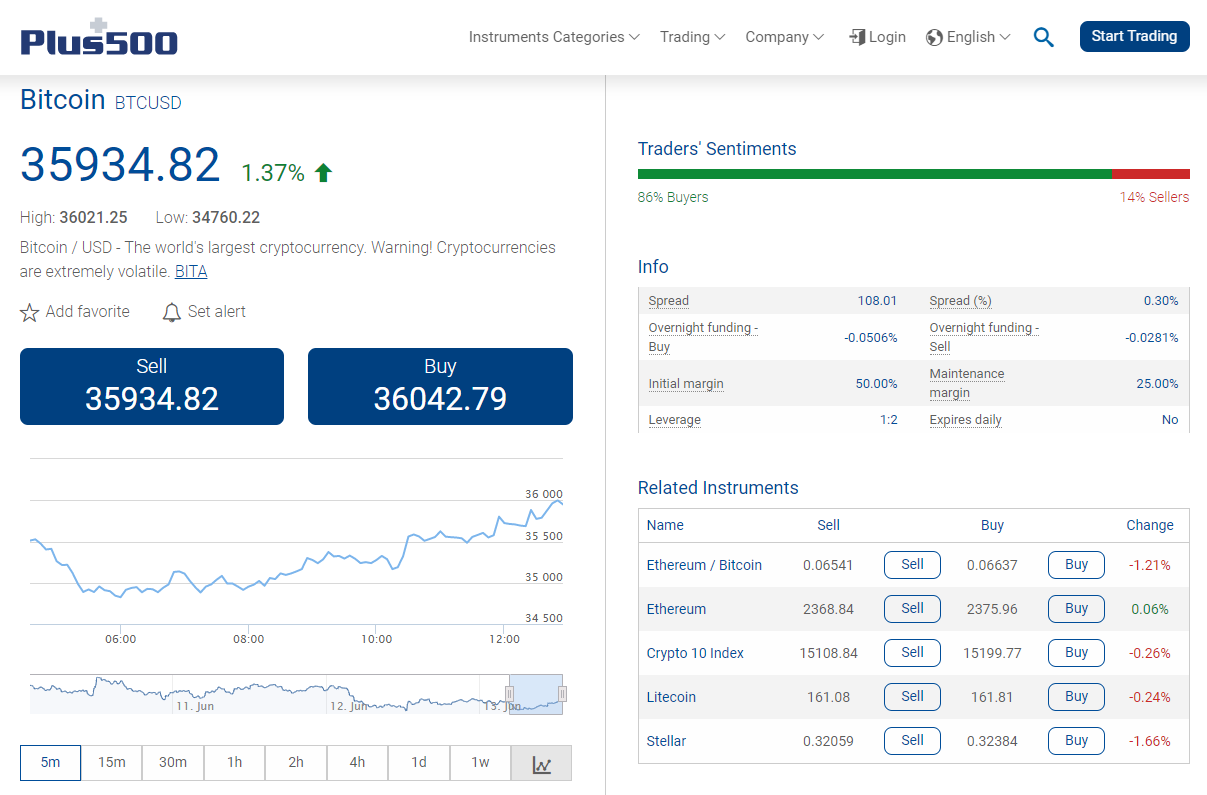Screen dimensions: 1207x795
Task: Click the Login link
Action: click(x=887, y=37)
